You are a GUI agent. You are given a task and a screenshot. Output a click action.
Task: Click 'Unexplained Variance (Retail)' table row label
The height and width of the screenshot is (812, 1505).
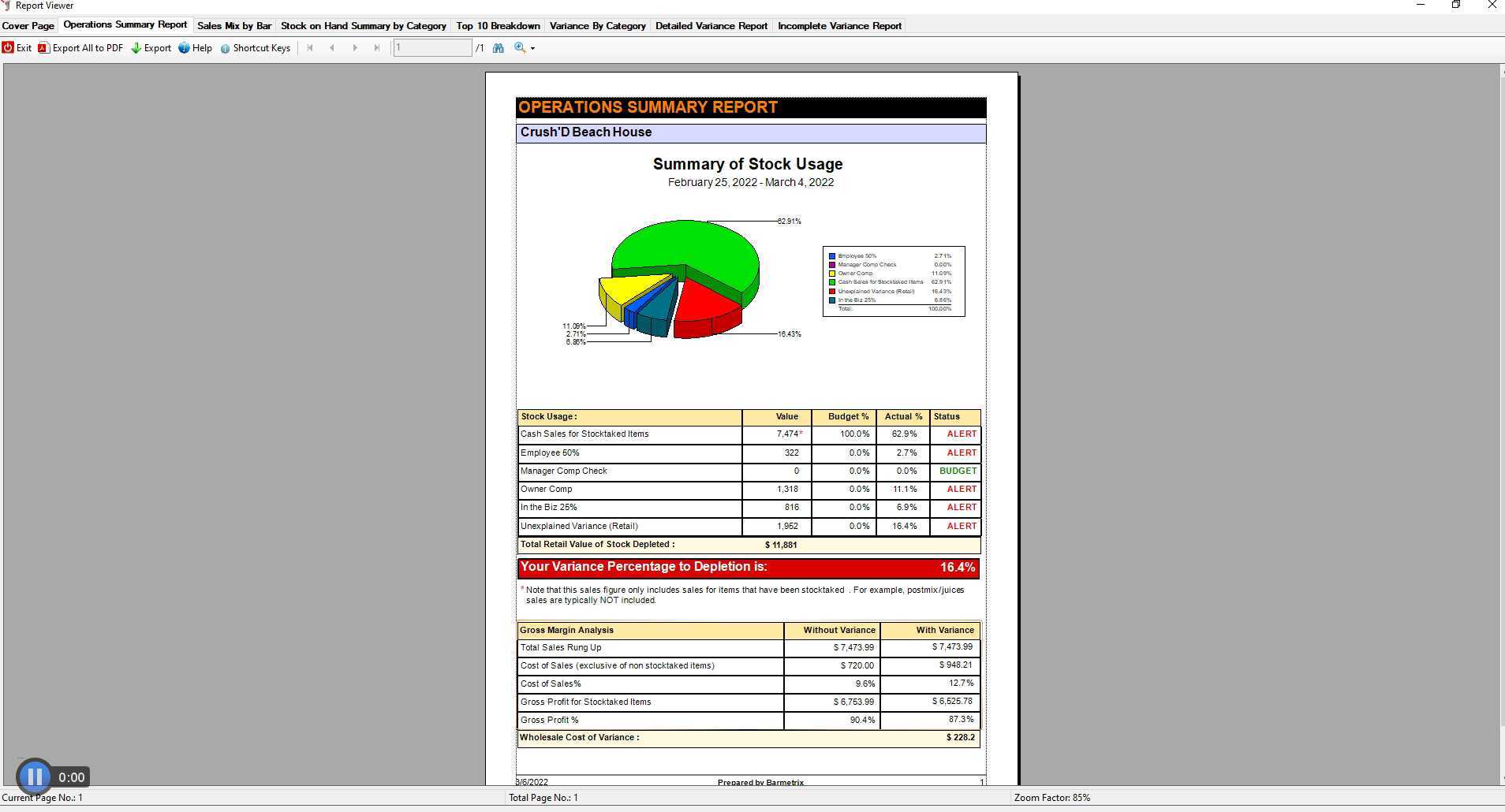(x=580, y=527)
